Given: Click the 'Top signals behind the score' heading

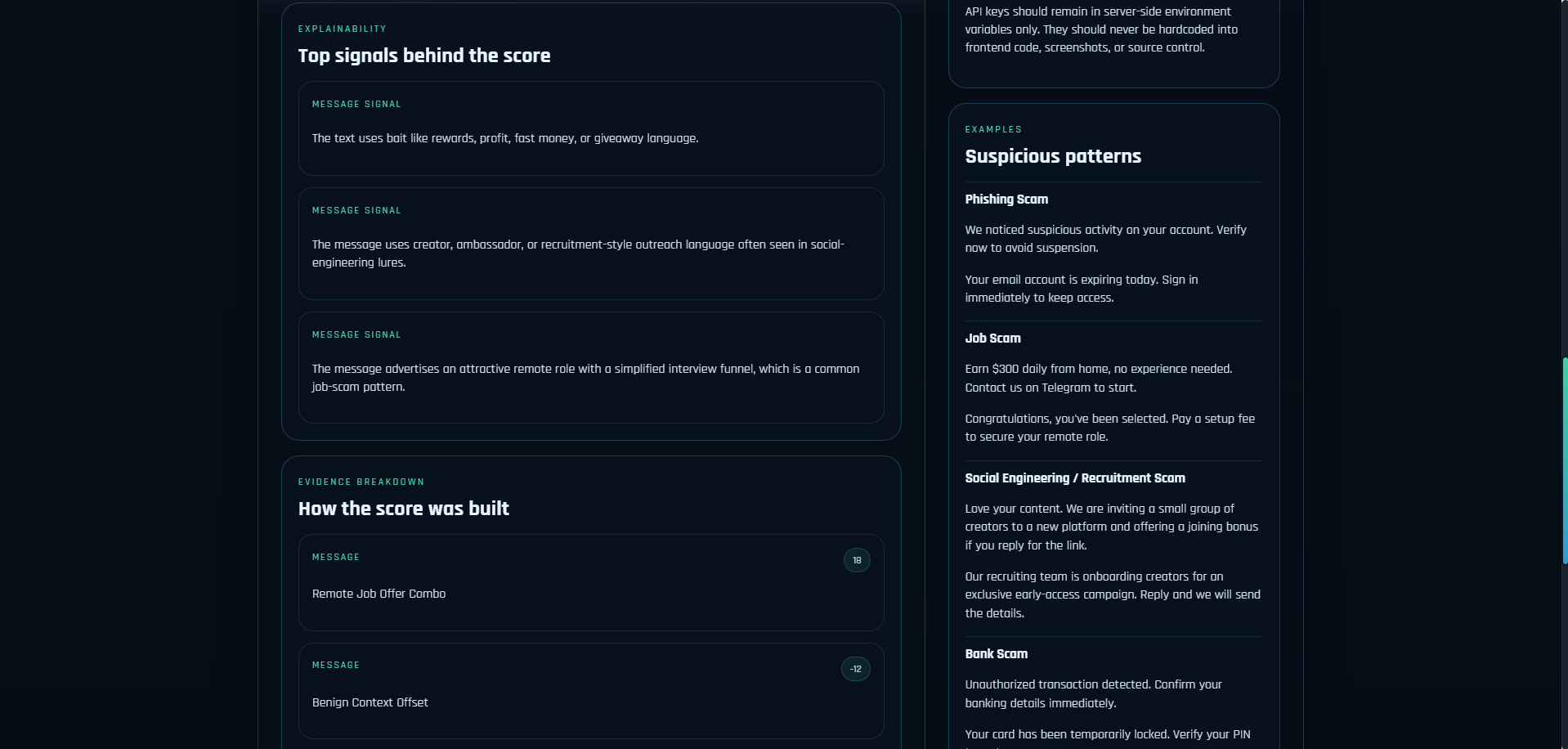Looking at the screenshot, I should point(423,56).
